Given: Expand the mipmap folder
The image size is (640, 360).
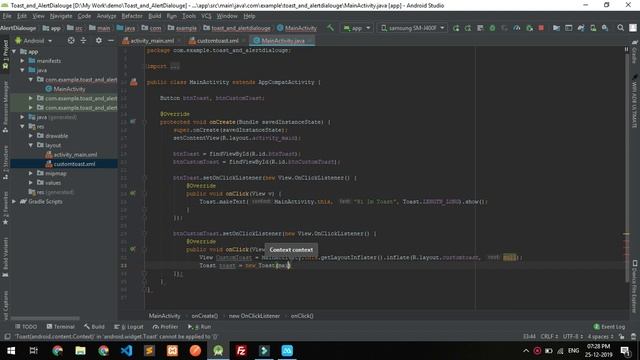Looking at the screenshot, I should [31, 173].
